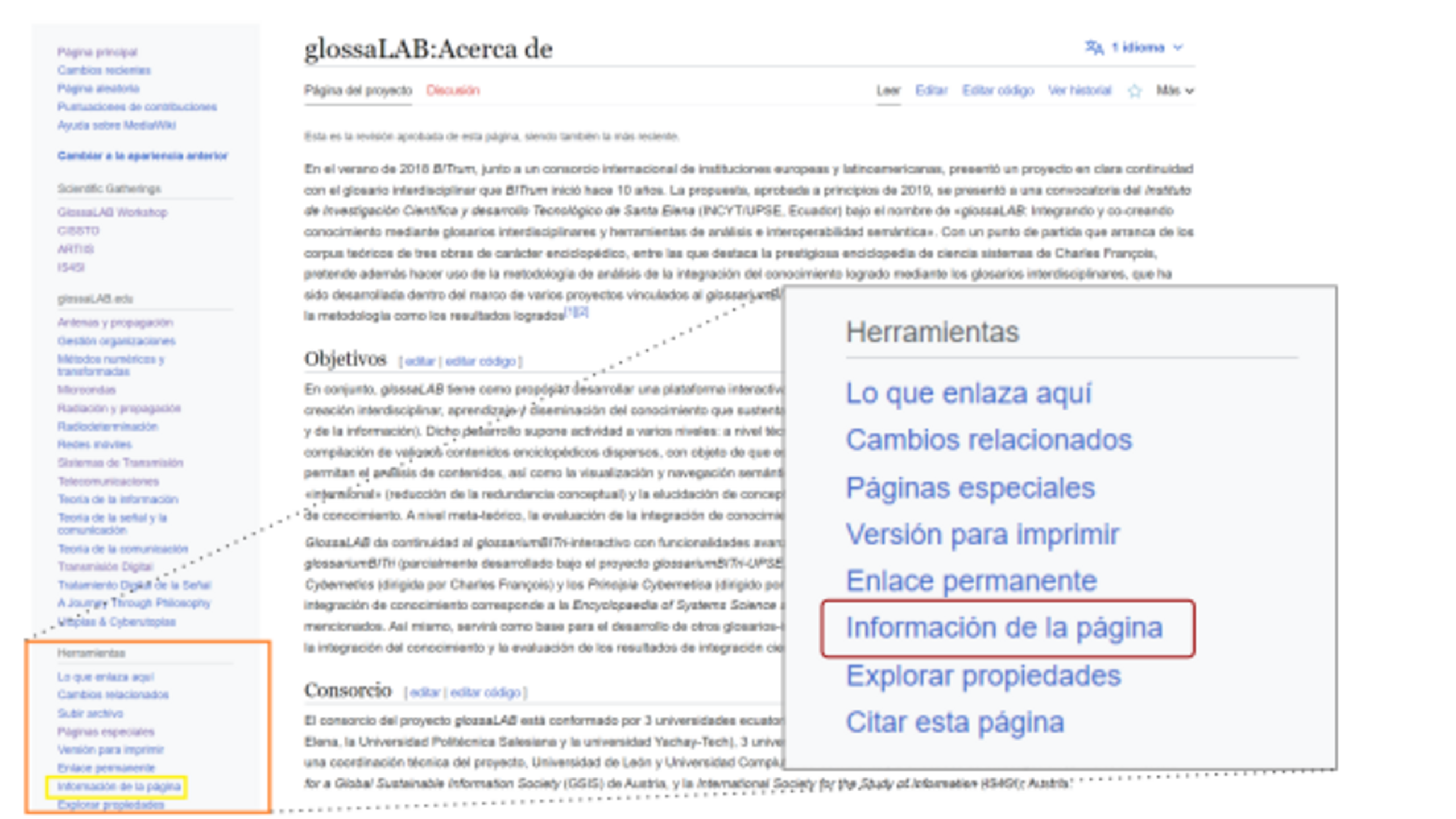Open the "Radiodeterminación" link
This screenshot has height=819, width=1456.
coord(107,426)
